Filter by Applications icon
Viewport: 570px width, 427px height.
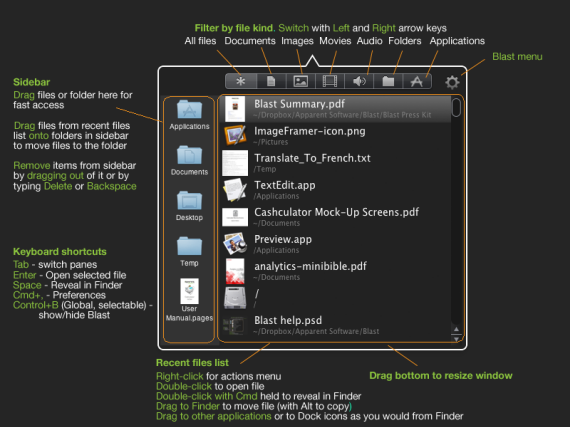(x=417, y=81)
